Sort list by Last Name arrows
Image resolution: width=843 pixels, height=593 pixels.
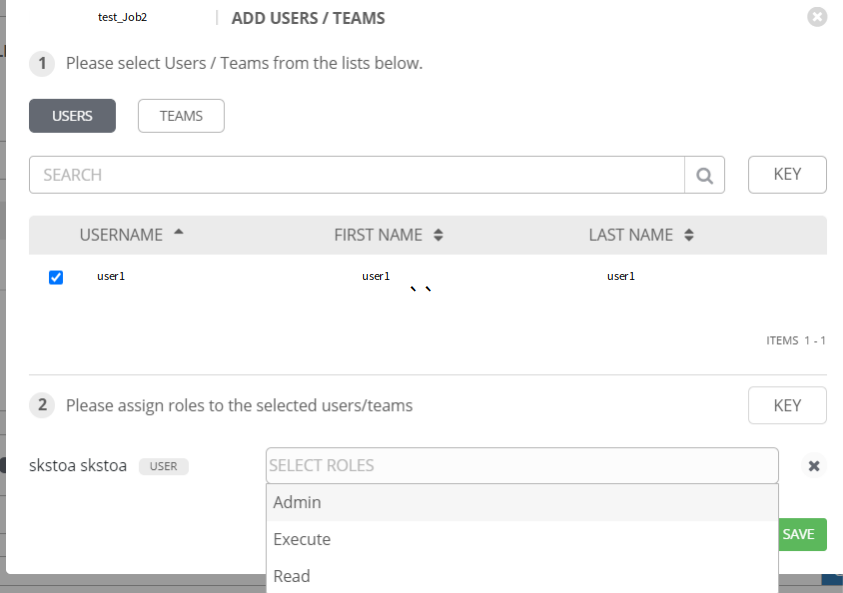(x=689, y=235)
